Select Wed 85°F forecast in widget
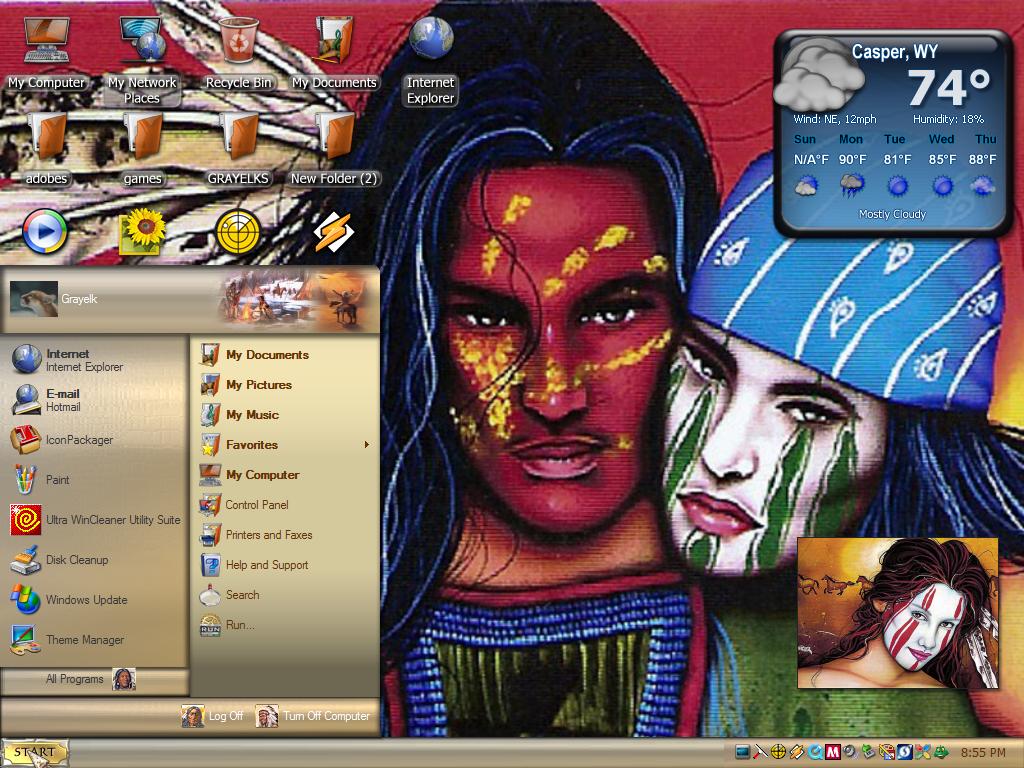 pyautogui.click(x=942, y=168)
